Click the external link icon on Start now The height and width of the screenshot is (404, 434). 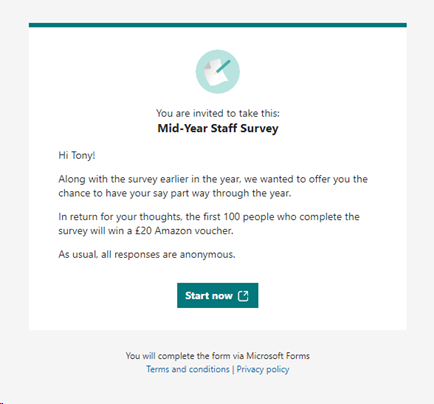243,296
